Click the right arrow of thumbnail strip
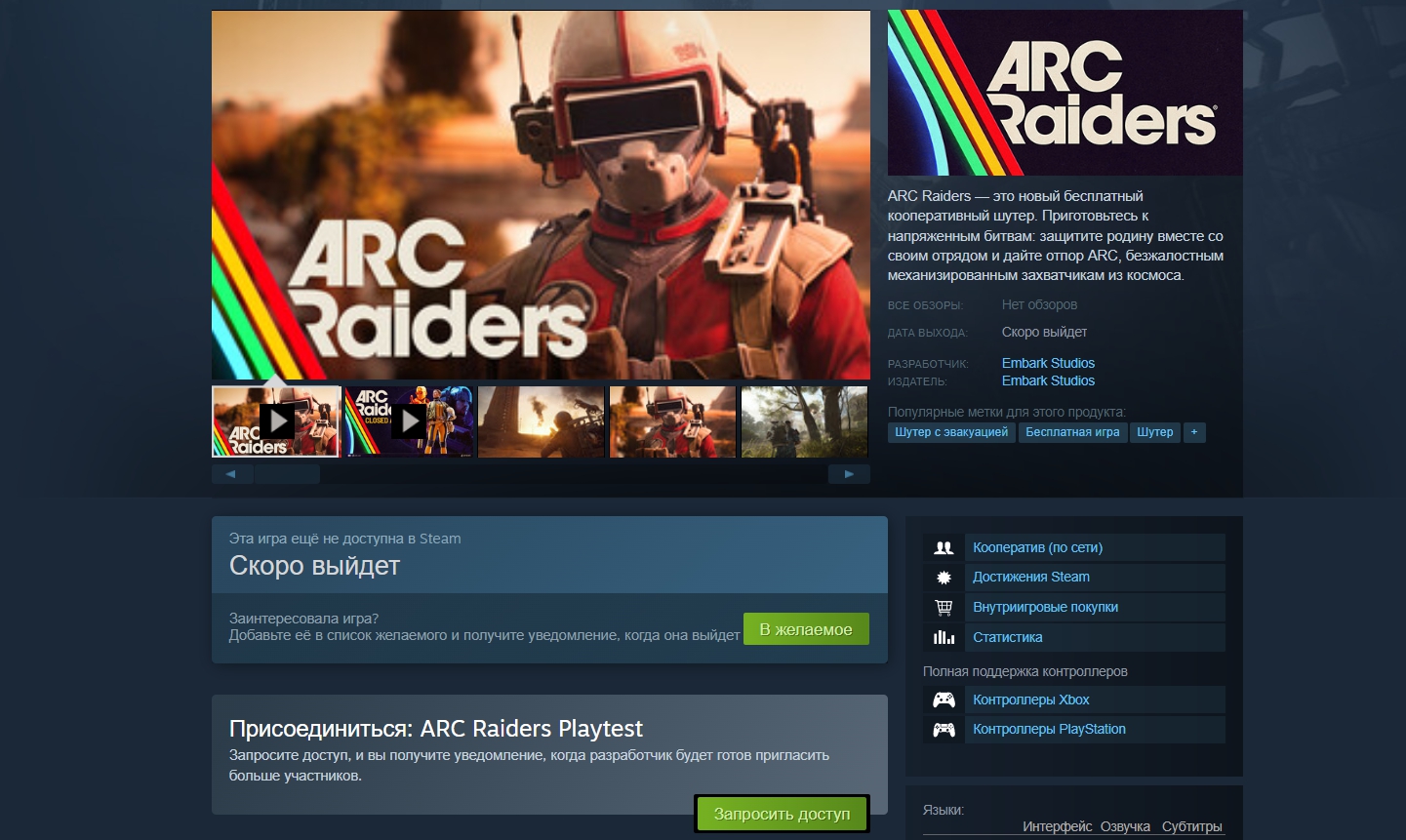This screenshot has width=1406, height=840. pyautogui.click(x=849, y=474)
